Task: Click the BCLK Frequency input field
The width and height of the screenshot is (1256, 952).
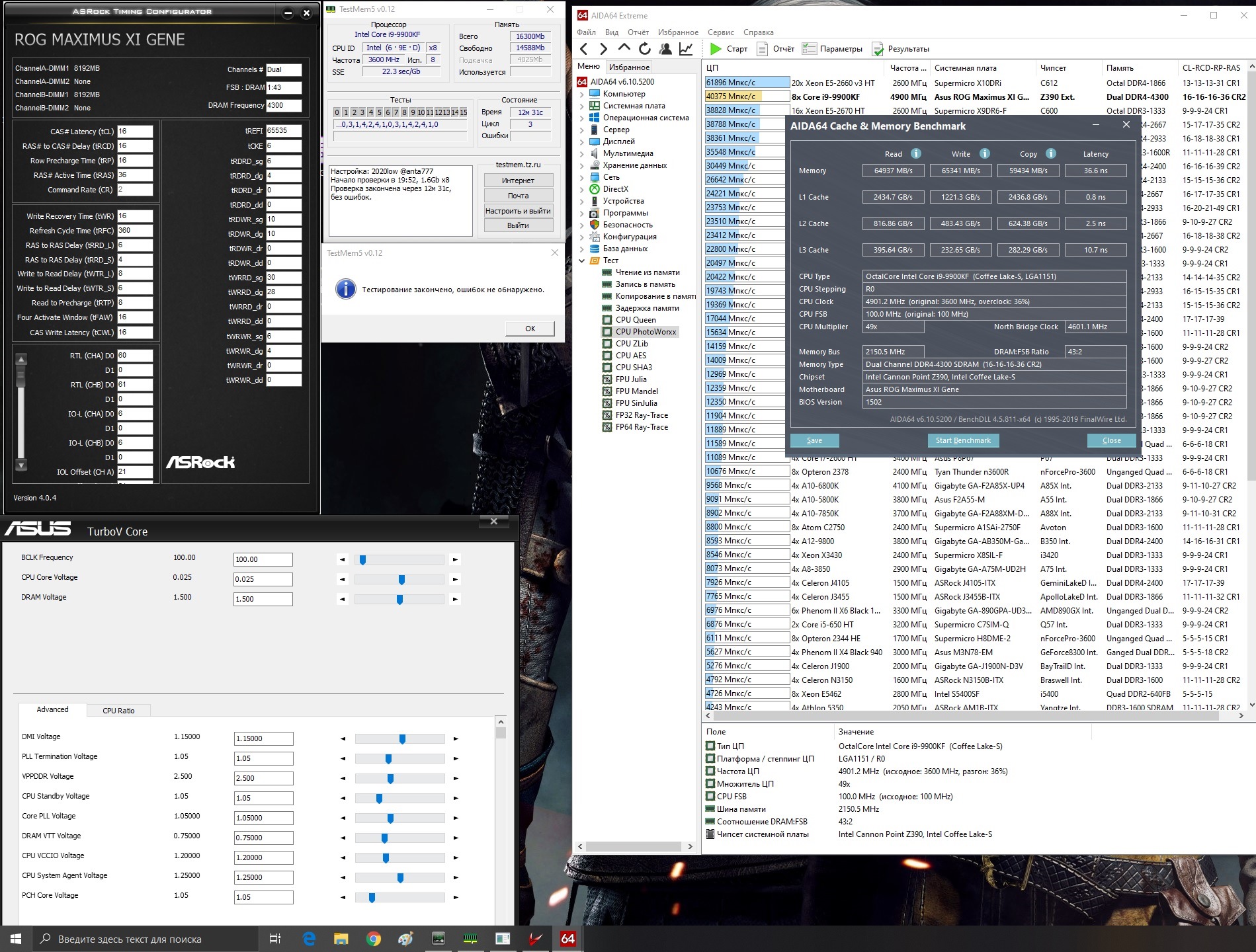Action: coord(263,559)
